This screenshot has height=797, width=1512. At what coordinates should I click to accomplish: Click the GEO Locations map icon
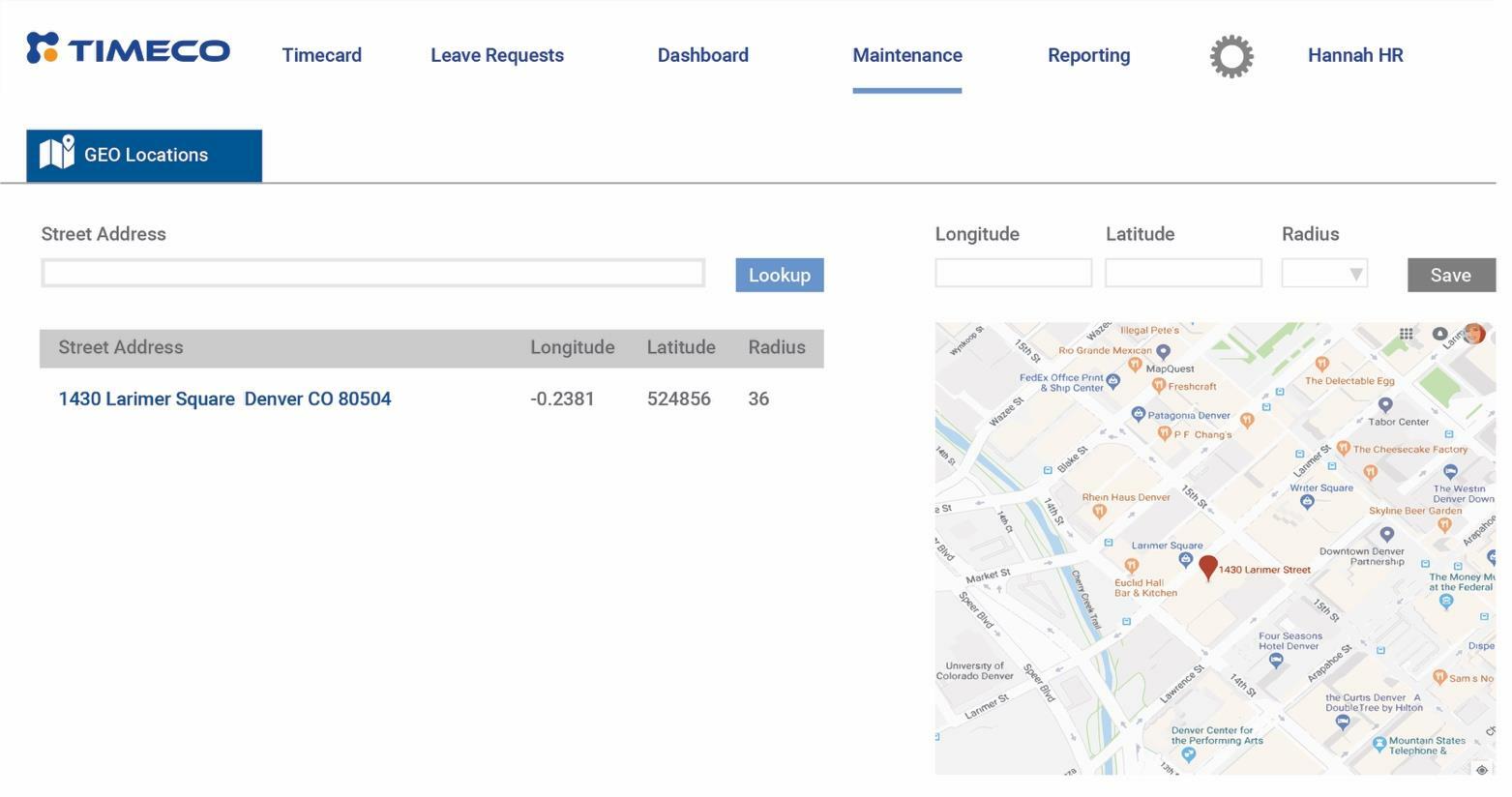coord(58,153)
